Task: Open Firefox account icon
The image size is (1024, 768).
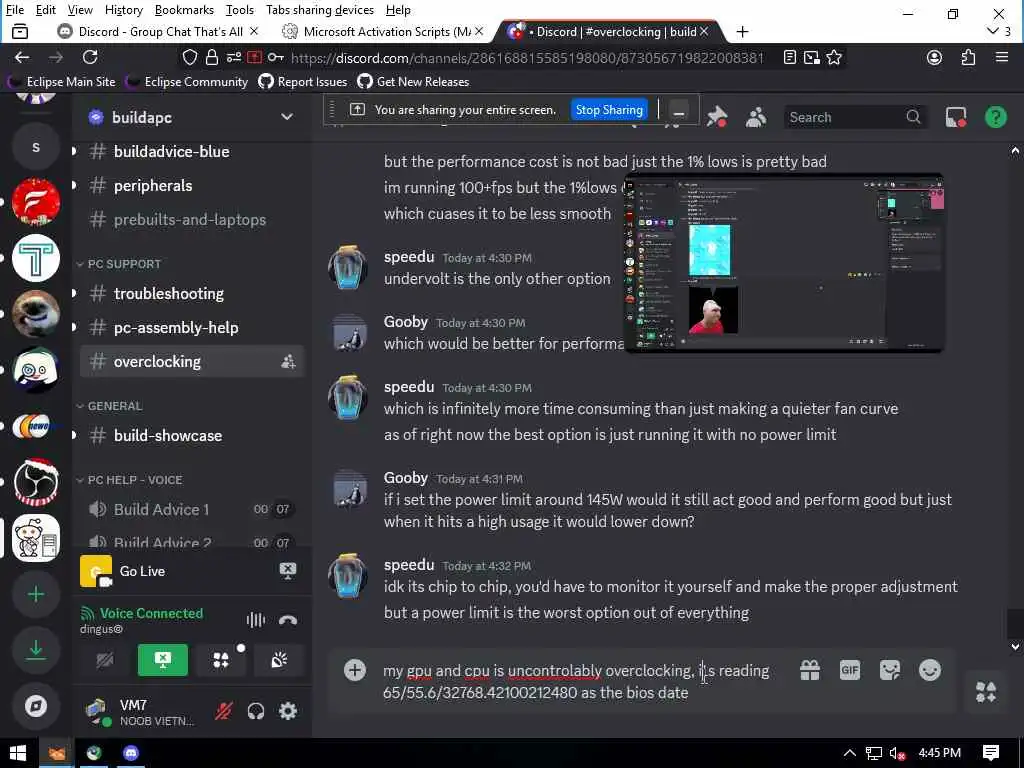Action: click(935, 57)
